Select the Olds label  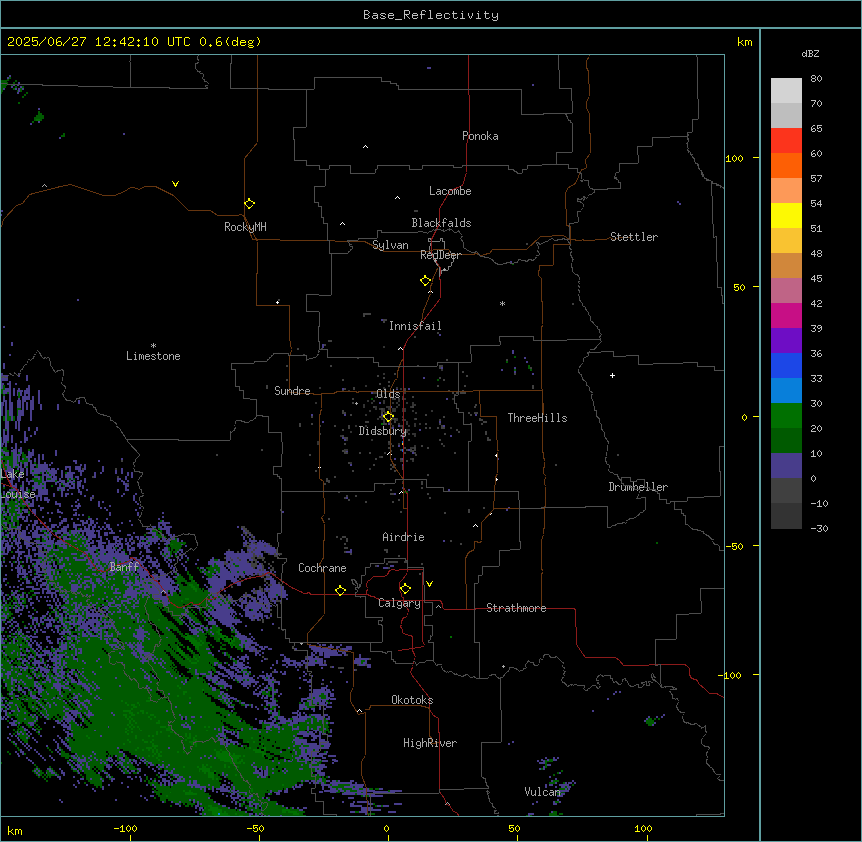pos(388,394)
